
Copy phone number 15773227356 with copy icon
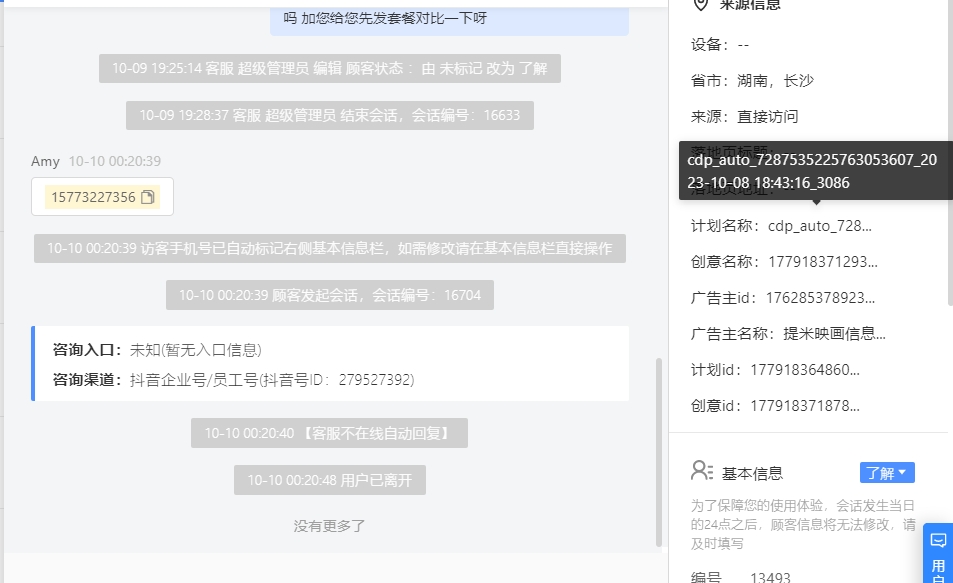click(148, 197)
